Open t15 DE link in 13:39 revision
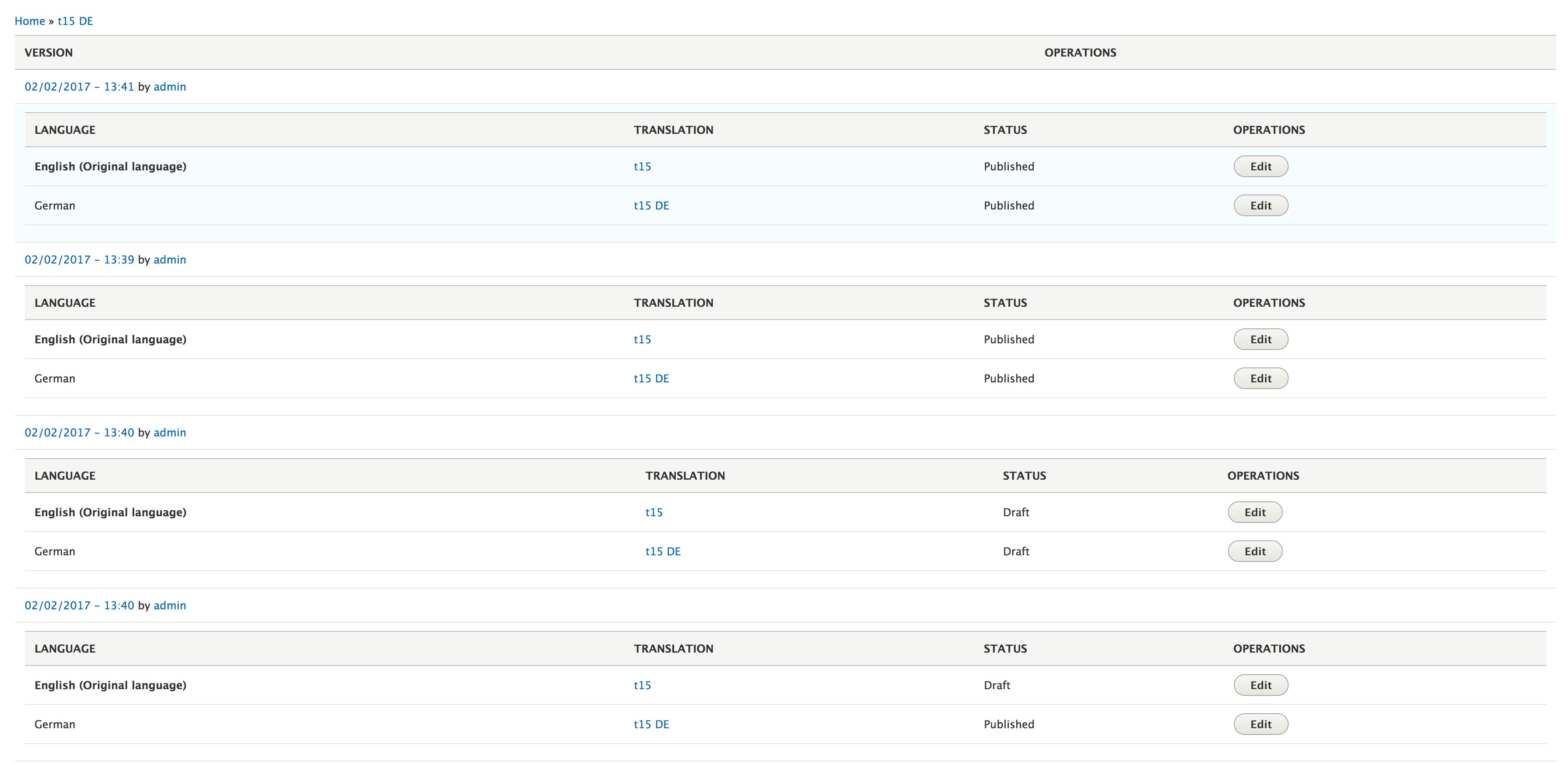The image size is (1568, 764). coord(651,378)
